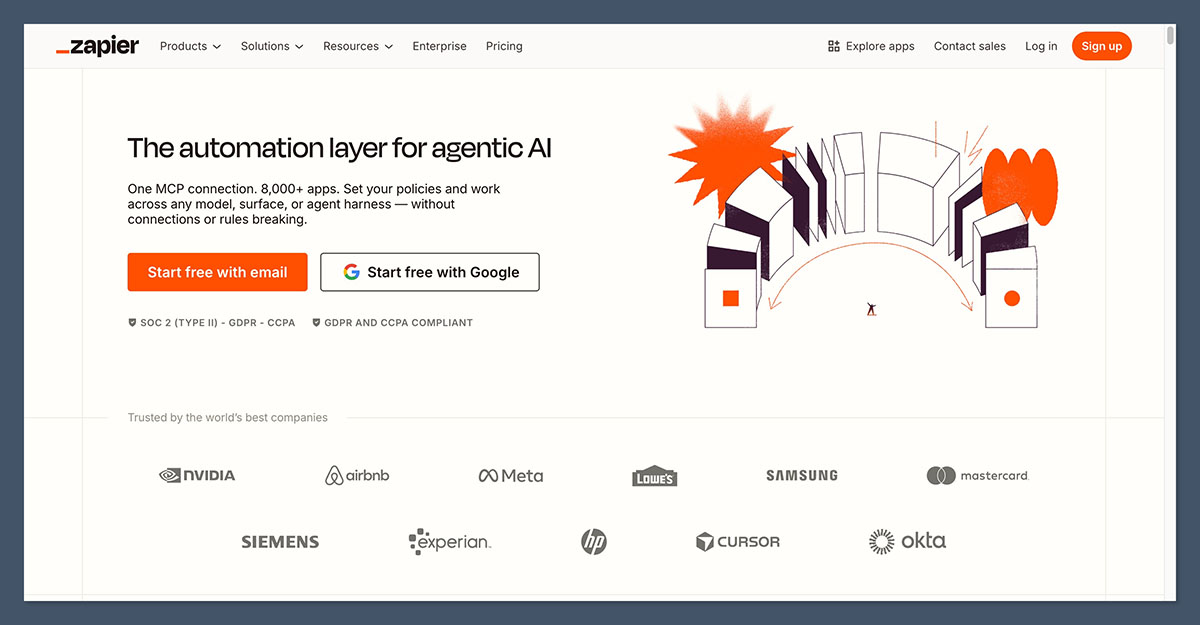
Task: Open the Pricing page
Action: point(504,46)
